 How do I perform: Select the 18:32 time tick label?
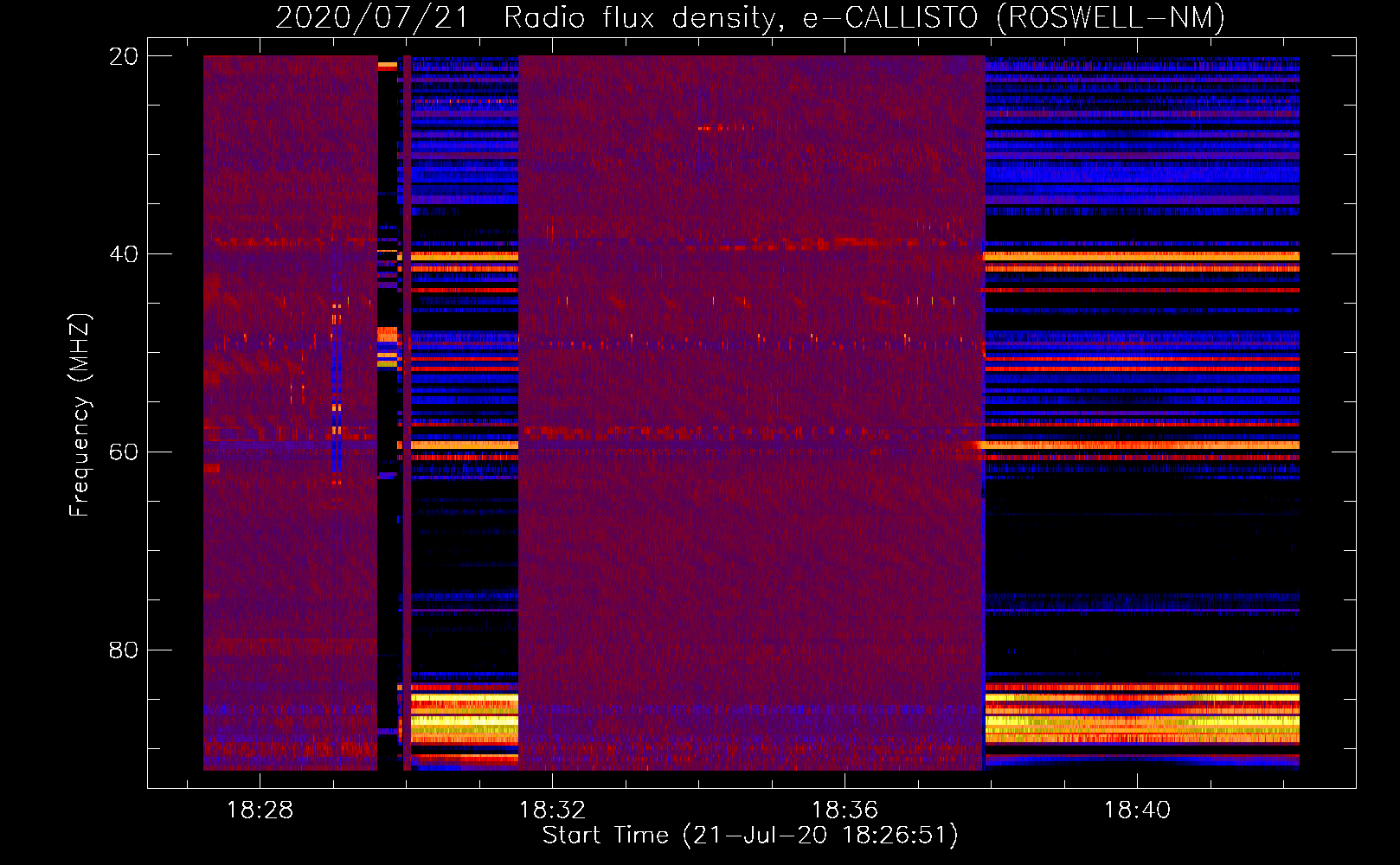[552, 811]
